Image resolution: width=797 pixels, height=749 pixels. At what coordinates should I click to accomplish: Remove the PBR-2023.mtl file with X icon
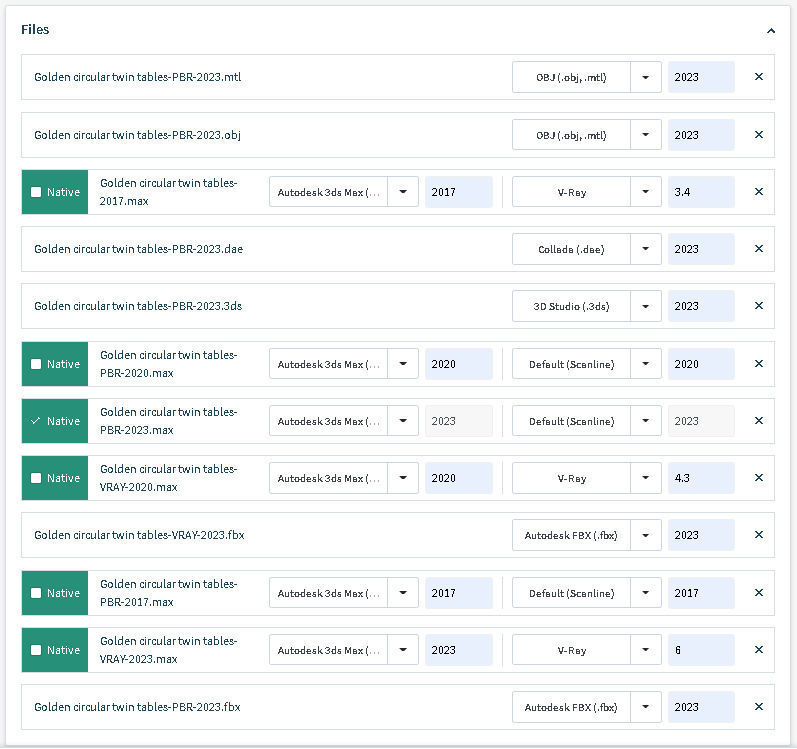tap(758, 77)
